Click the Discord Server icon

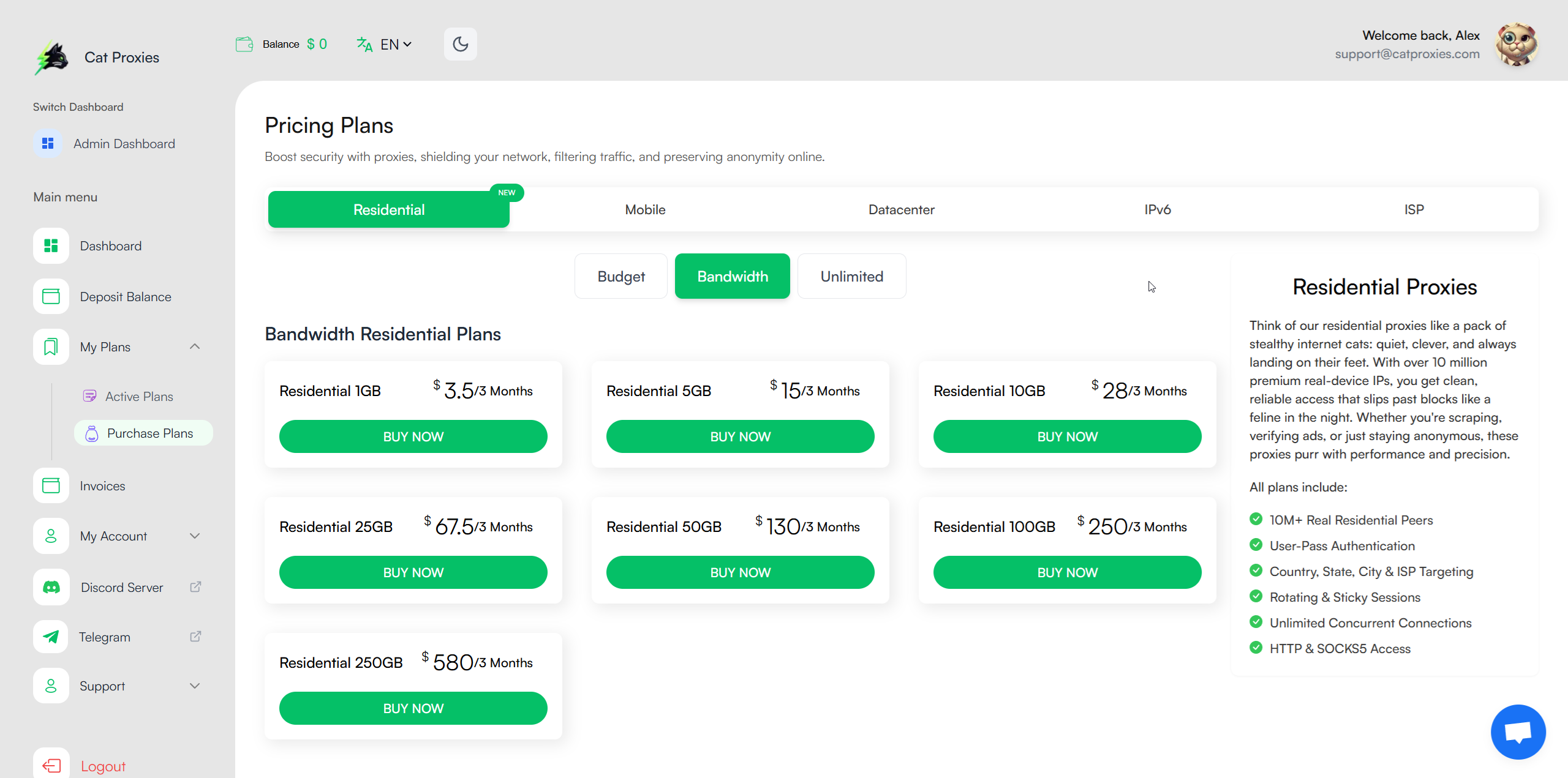coord(51,587)
